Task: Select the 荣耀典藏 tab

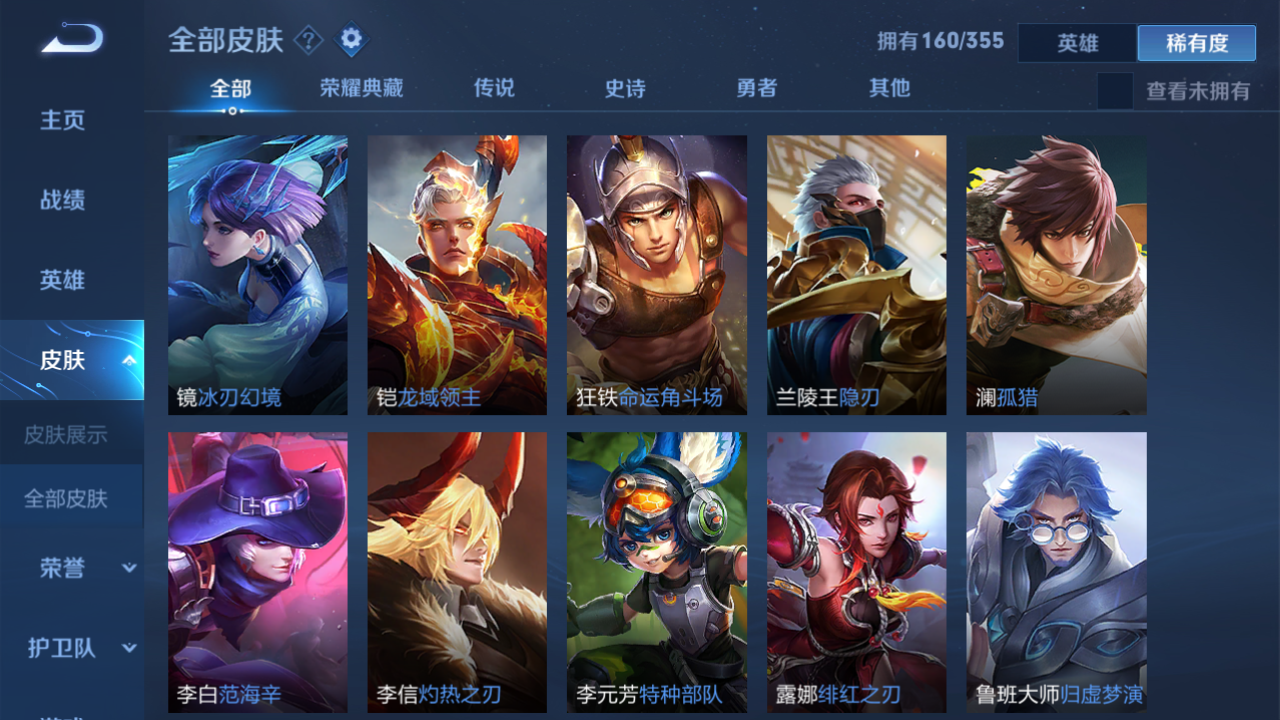Action: click(x=361, y=88)
